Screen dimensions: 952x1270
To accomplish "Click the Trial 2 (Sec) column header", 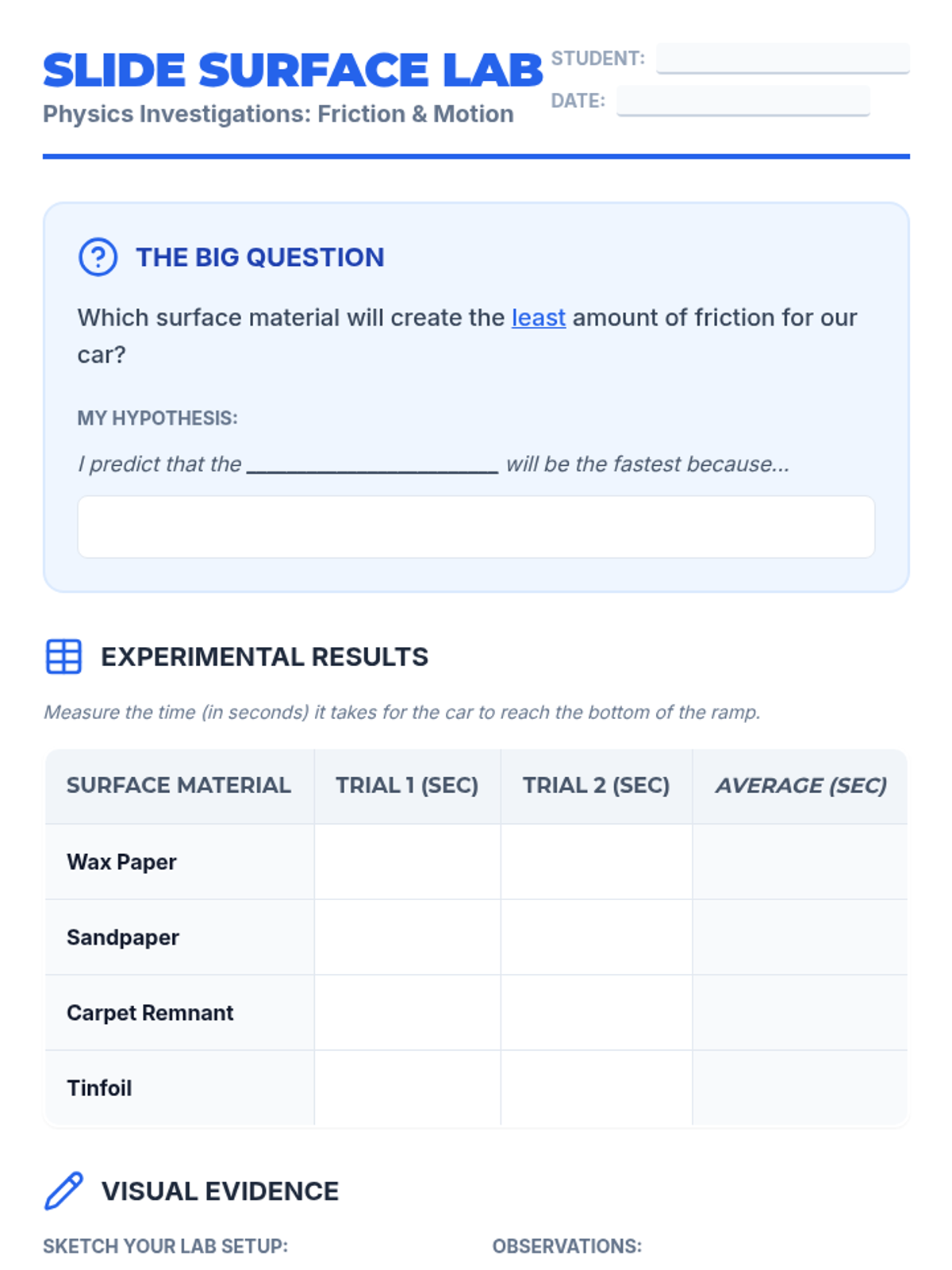I will pyautogui.click(x=596, y=786).
